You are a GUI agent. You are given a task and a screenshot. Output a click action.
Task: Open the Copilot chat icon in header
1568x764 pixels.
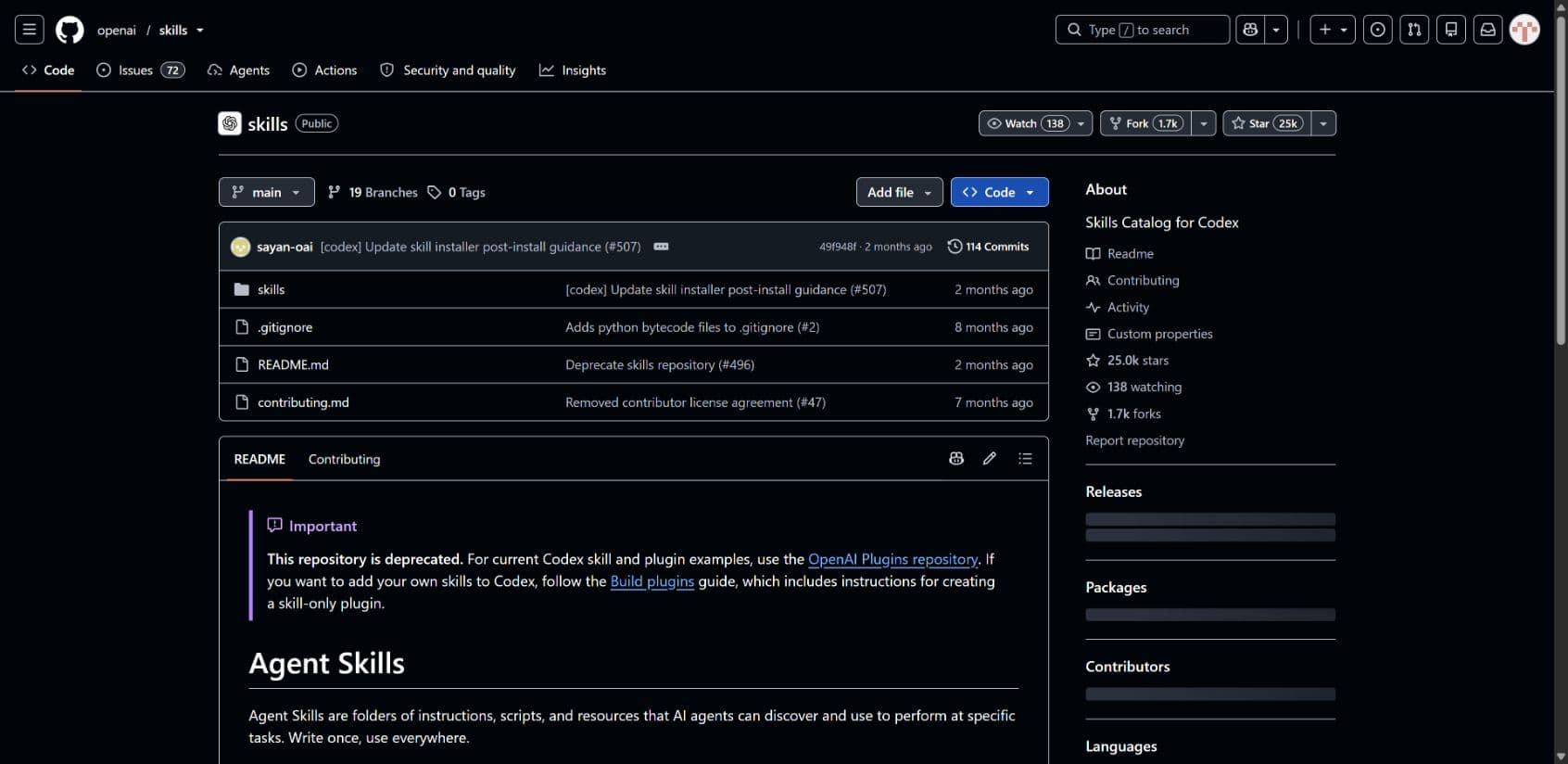click(1250, 30)
